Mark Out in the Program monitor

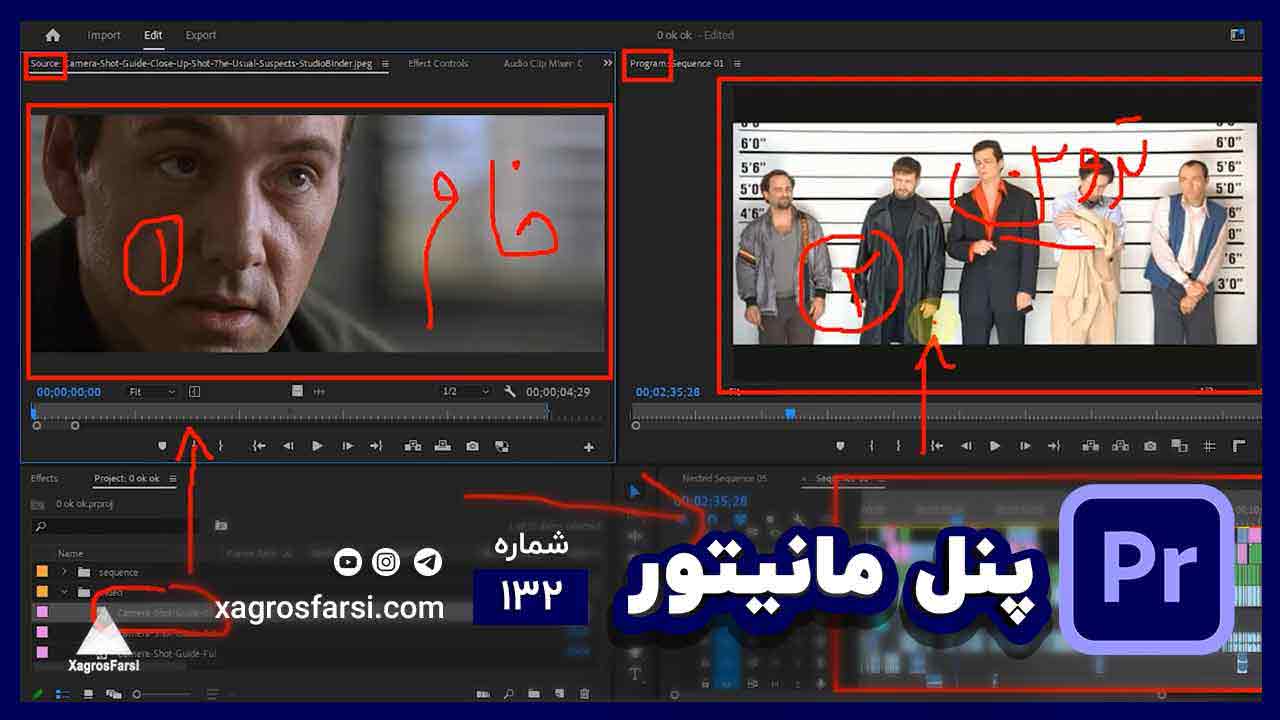tap(898, 446)
